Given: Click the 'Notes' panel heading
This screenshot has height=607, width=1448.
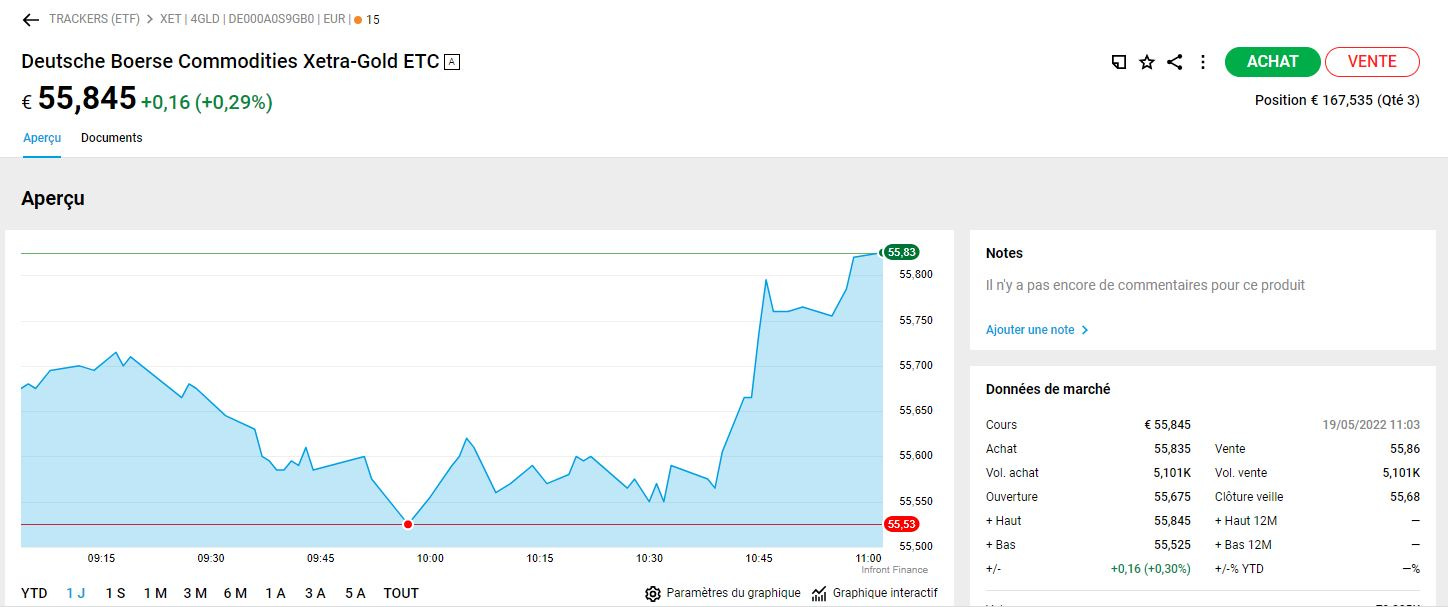Looking at the screenshot, I should click(1004, 253).
